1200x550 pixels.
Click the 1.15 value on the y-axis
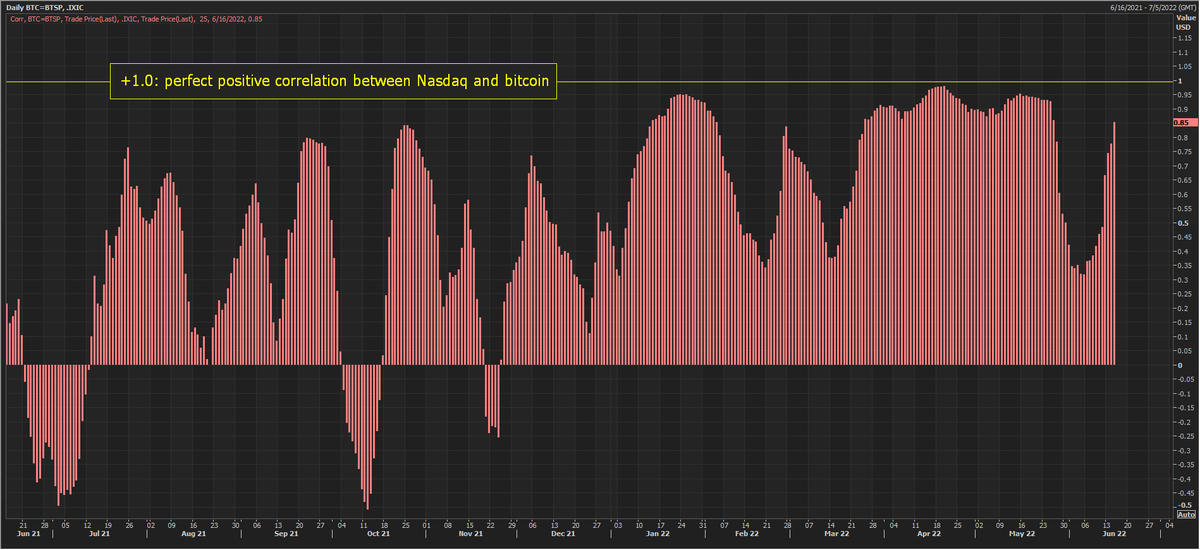(1184, 38)
